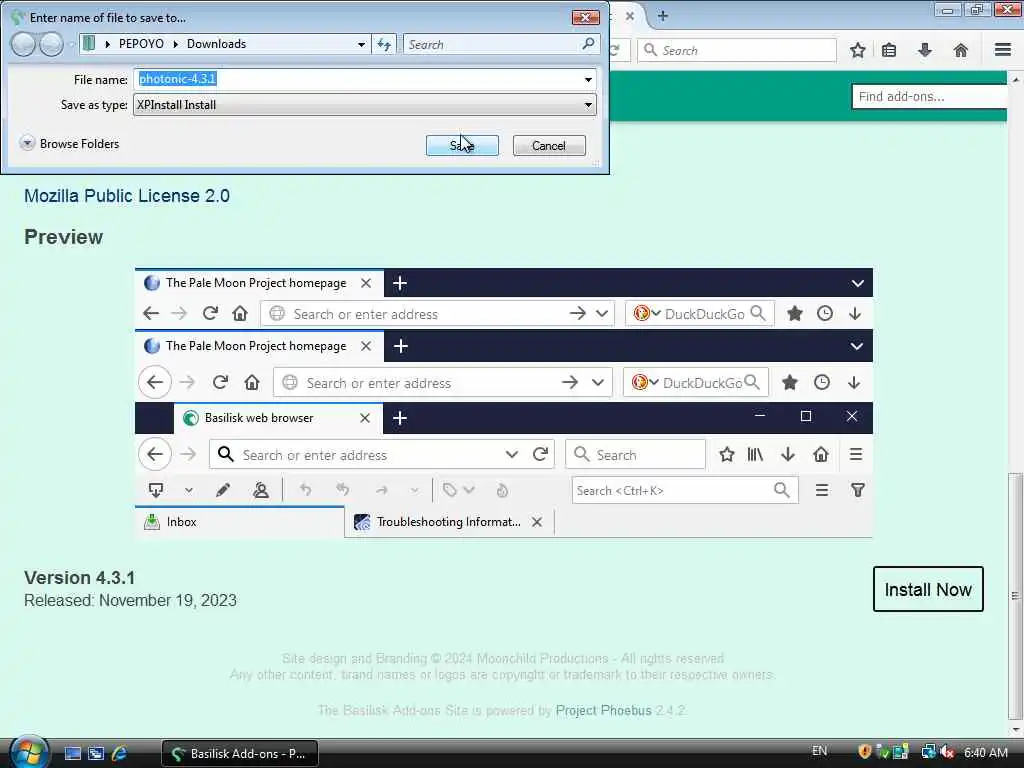The image size is (1024, 768).
Task: Click the Released: November 19, 2023 text
Action: click(x=130, y=600)
